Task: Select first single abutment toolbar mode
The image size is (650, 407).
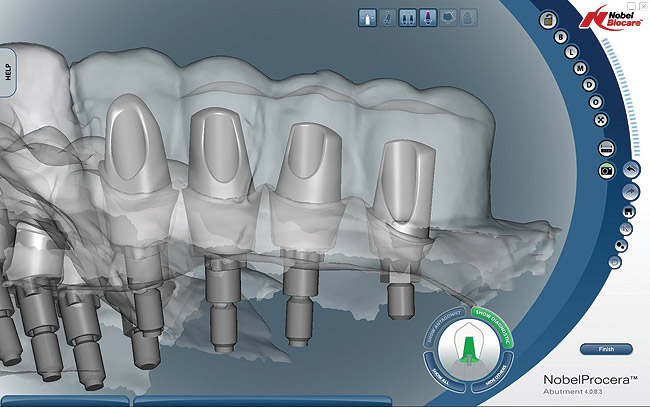Action: tap(366, 17)
